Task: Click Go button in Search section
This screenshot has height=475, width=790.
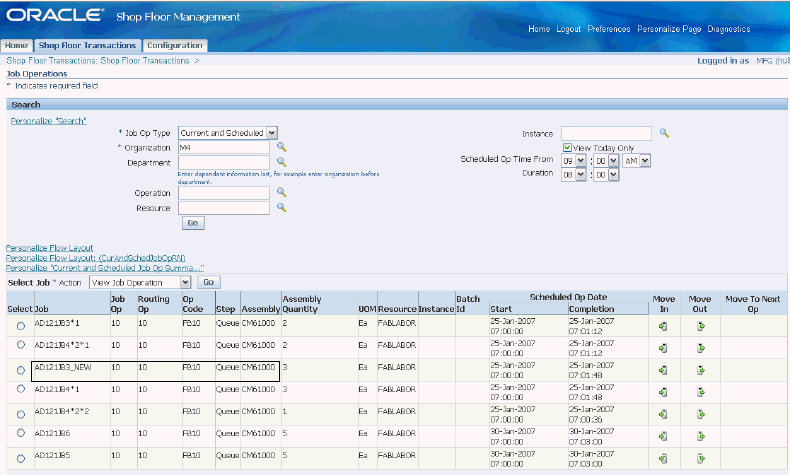Action: [193, 223]
